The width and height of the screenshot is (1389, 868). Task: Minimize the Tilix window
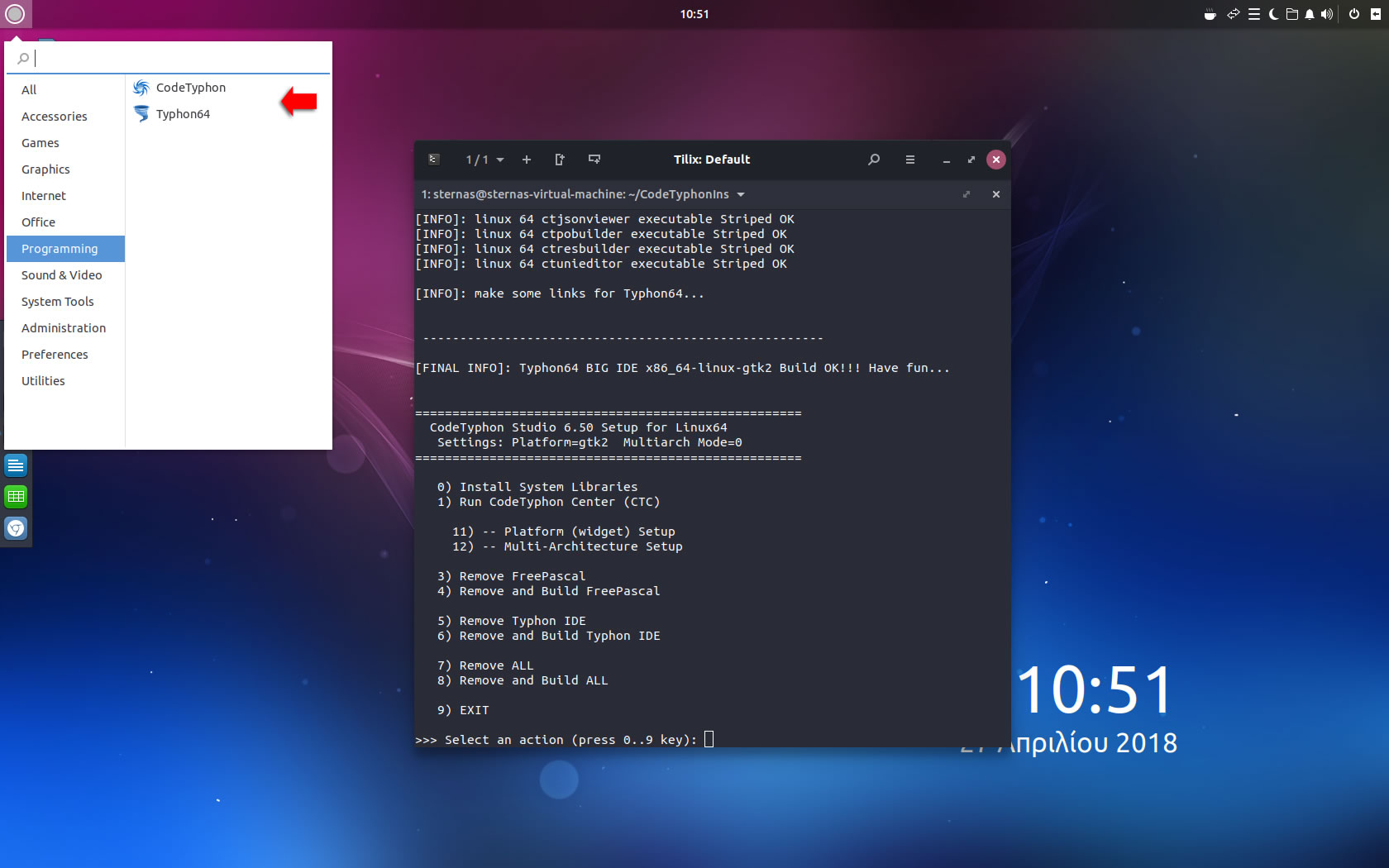[x=947, y=160]
